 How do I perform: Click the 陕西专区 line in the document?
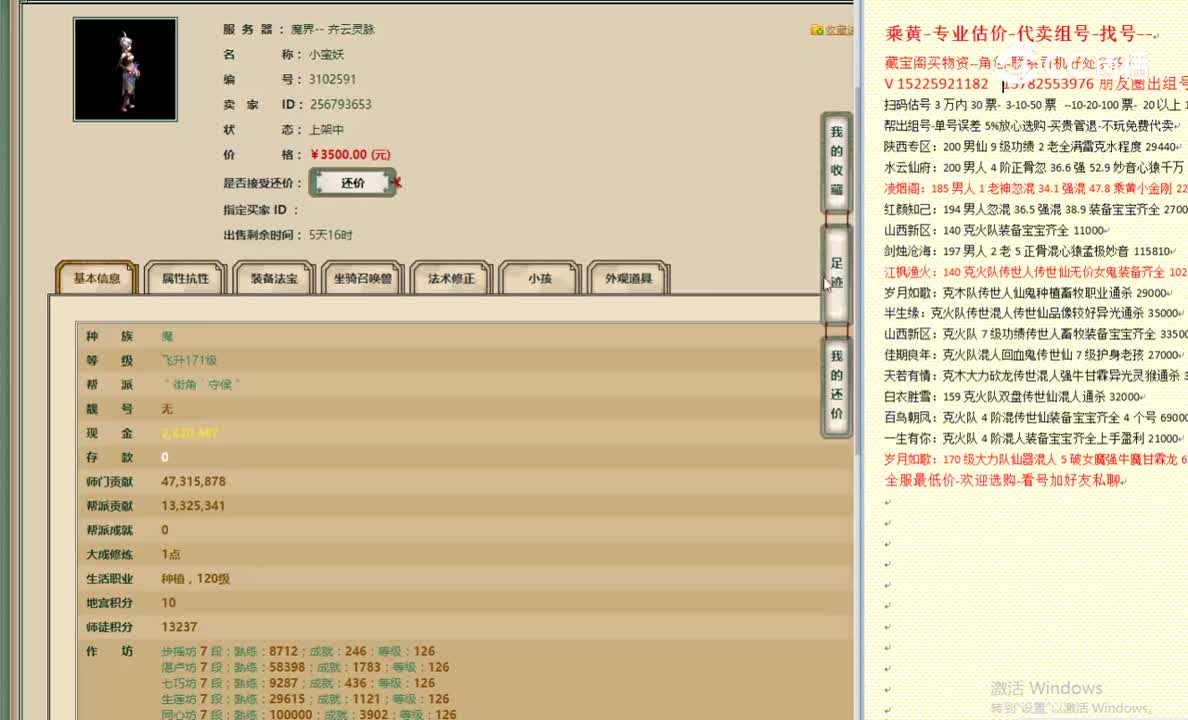tap(1031, 146)
